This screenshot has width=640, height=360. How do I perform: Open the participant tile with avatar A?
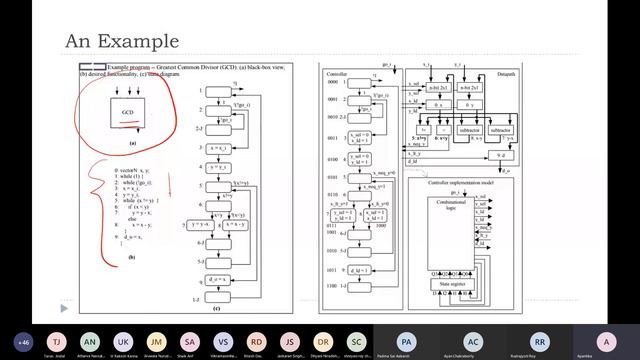(607, 342)
